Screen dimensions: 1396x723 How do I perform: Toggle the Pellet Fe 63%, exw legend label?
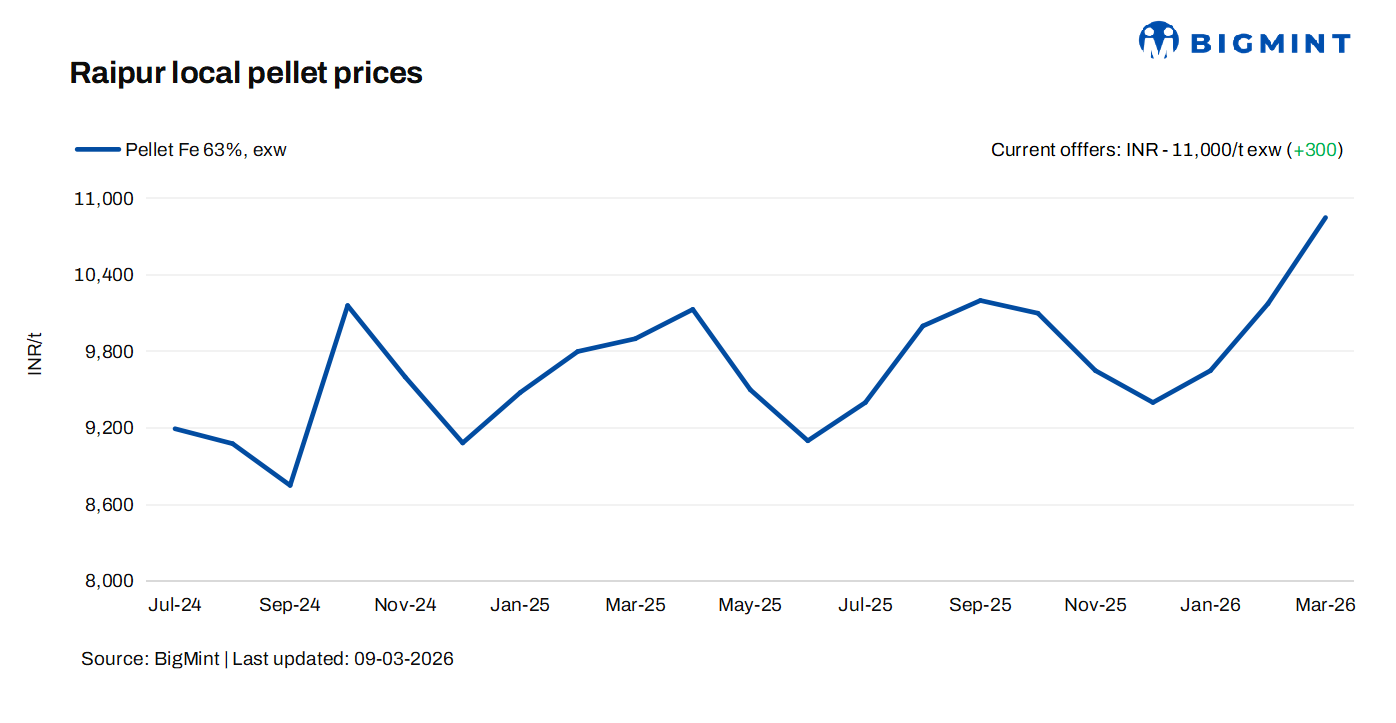(206, 150)
